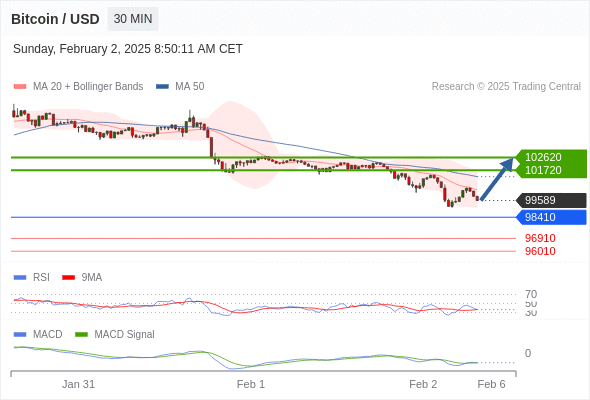Click the MA 50 blue legend swatch
Image resolution: width=590 pixels, height=400 pixels.
click(162, 87)
